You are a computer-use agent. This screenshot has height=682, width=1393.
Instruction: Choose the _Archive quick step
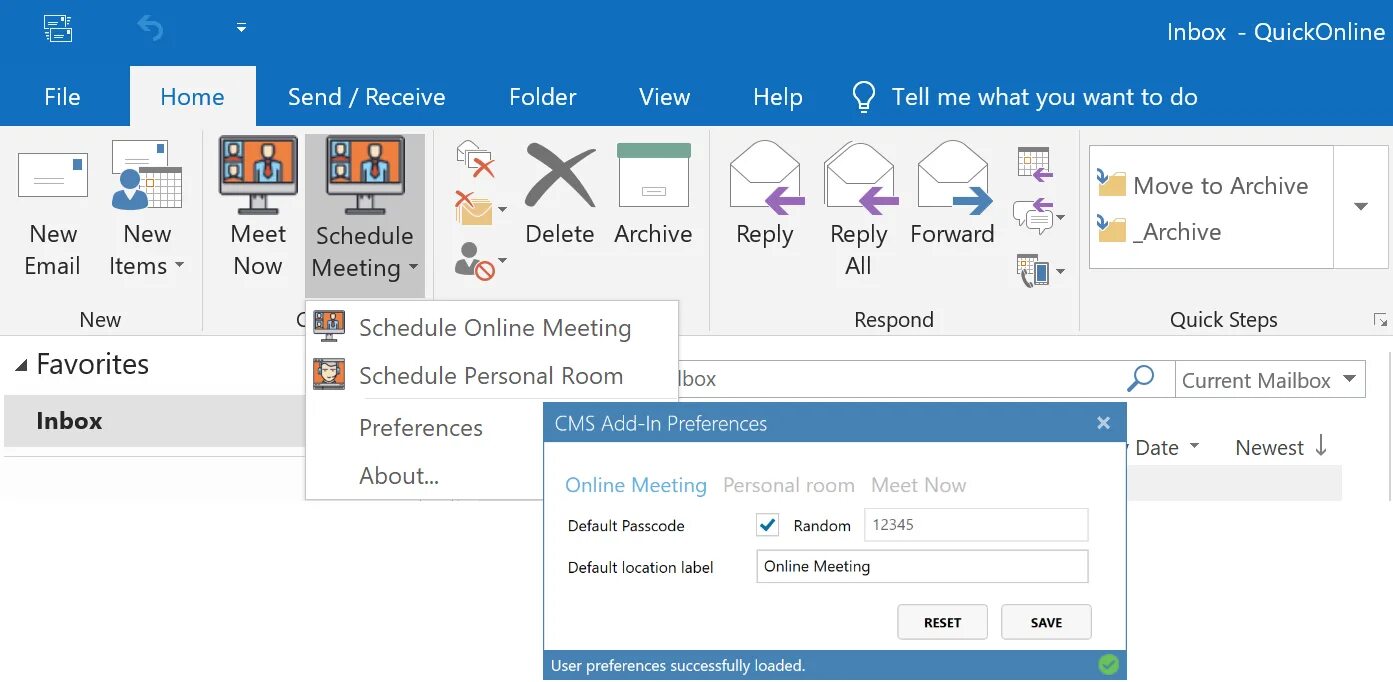point(1160,231)
